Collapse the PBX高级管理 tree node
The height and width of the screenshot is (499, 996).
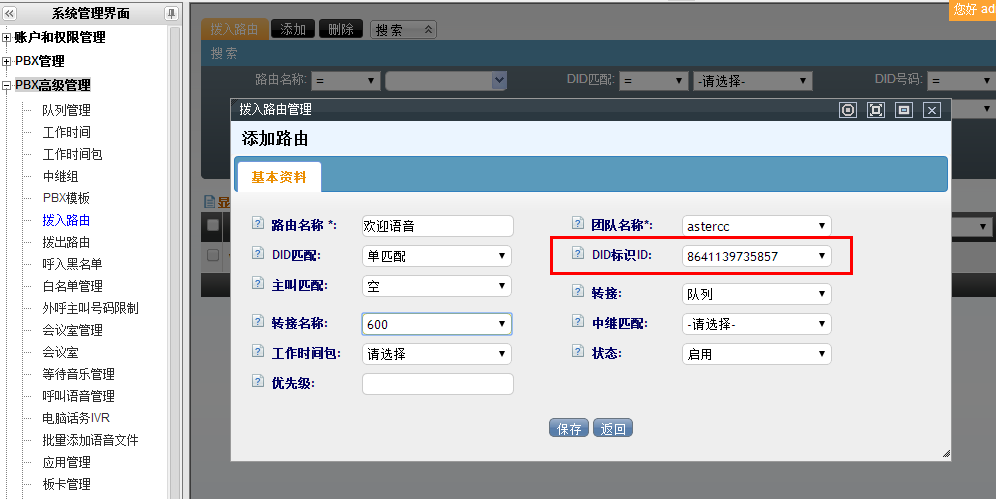[7, 86]
